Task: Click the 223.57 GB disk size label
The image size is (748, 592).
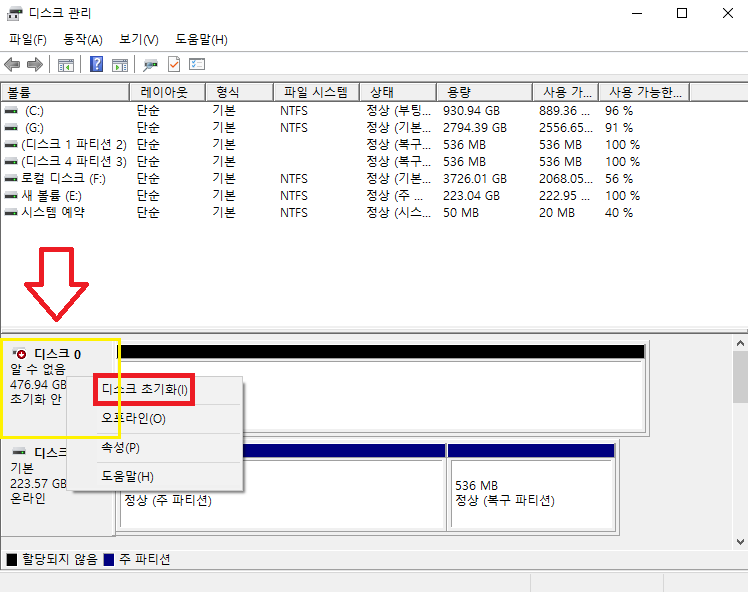Action: tap(38, 484)
